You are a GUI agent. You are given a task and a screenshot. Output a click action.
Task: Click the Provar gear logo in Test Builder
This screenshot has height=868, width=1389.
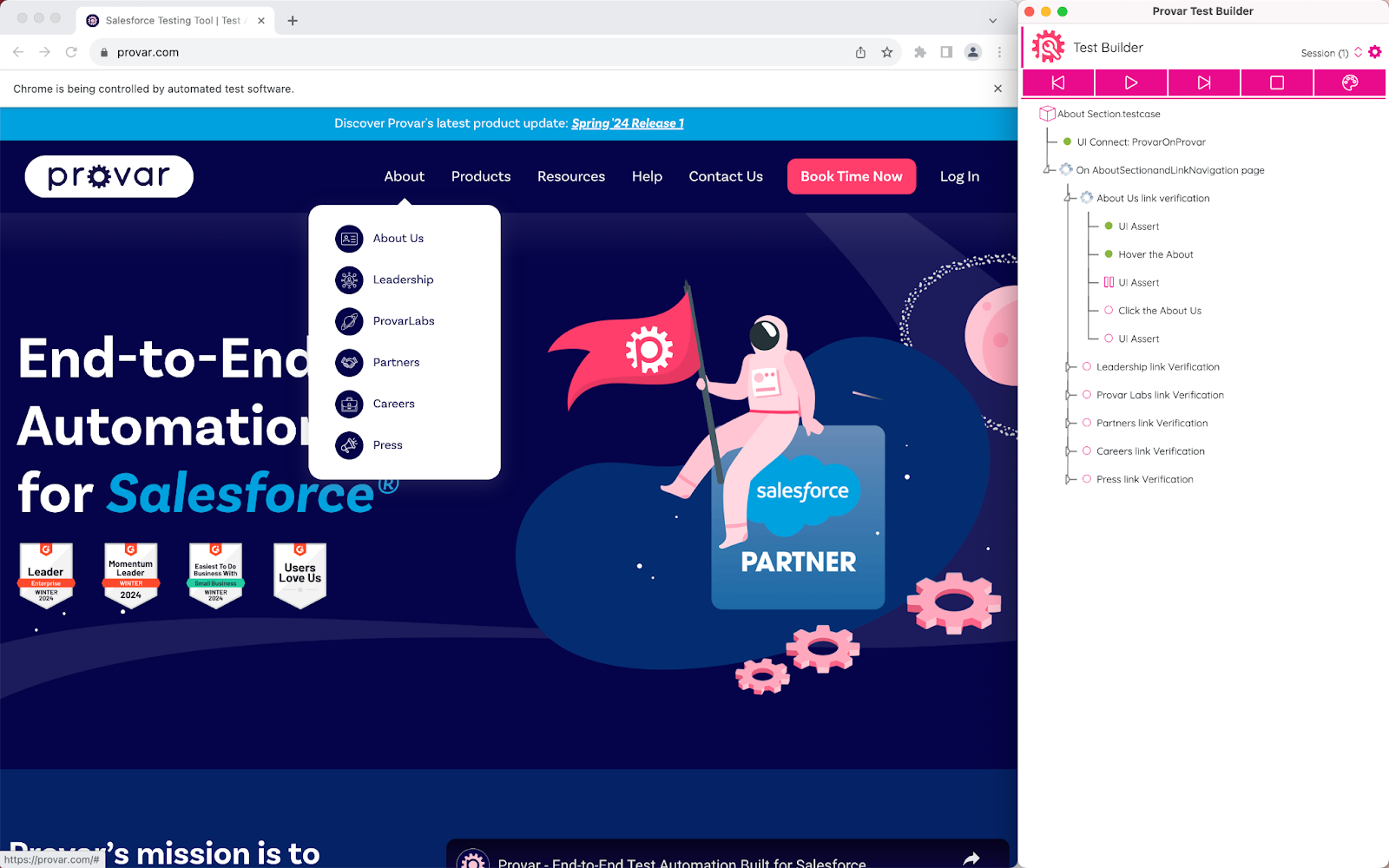pyautogui.click(x=1048, y=47)
